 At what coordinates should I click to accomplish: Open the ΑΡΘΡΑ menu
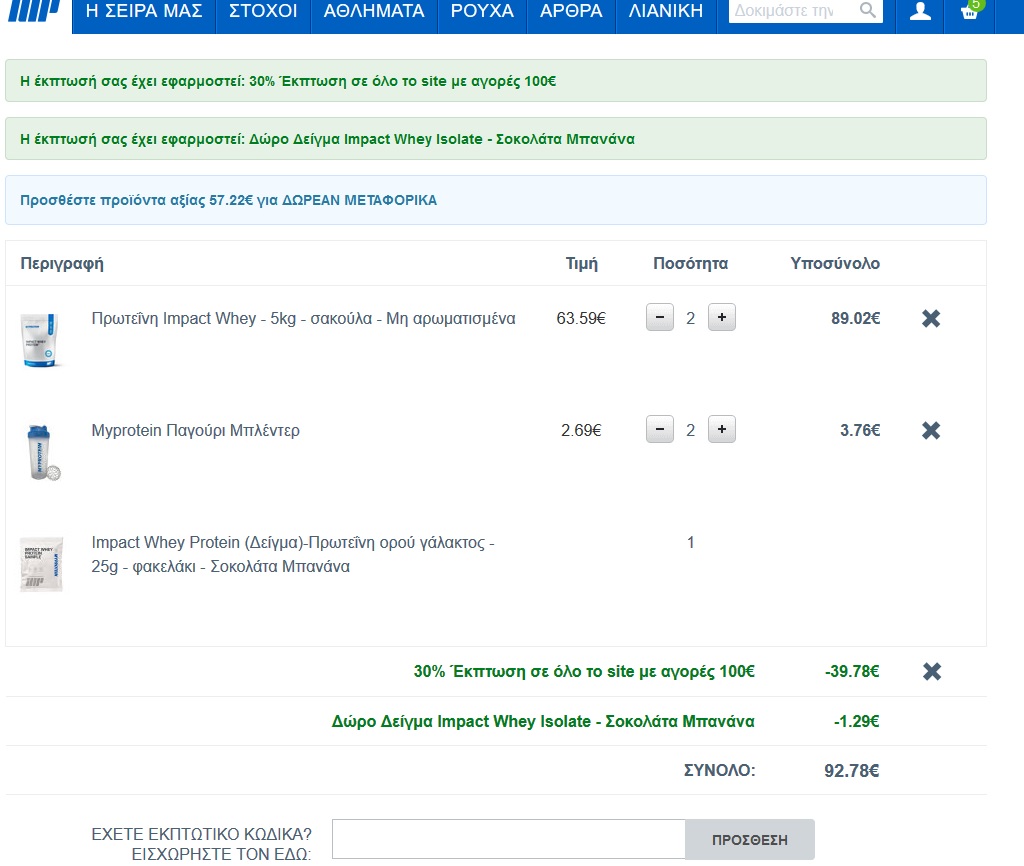click(571, 11)
